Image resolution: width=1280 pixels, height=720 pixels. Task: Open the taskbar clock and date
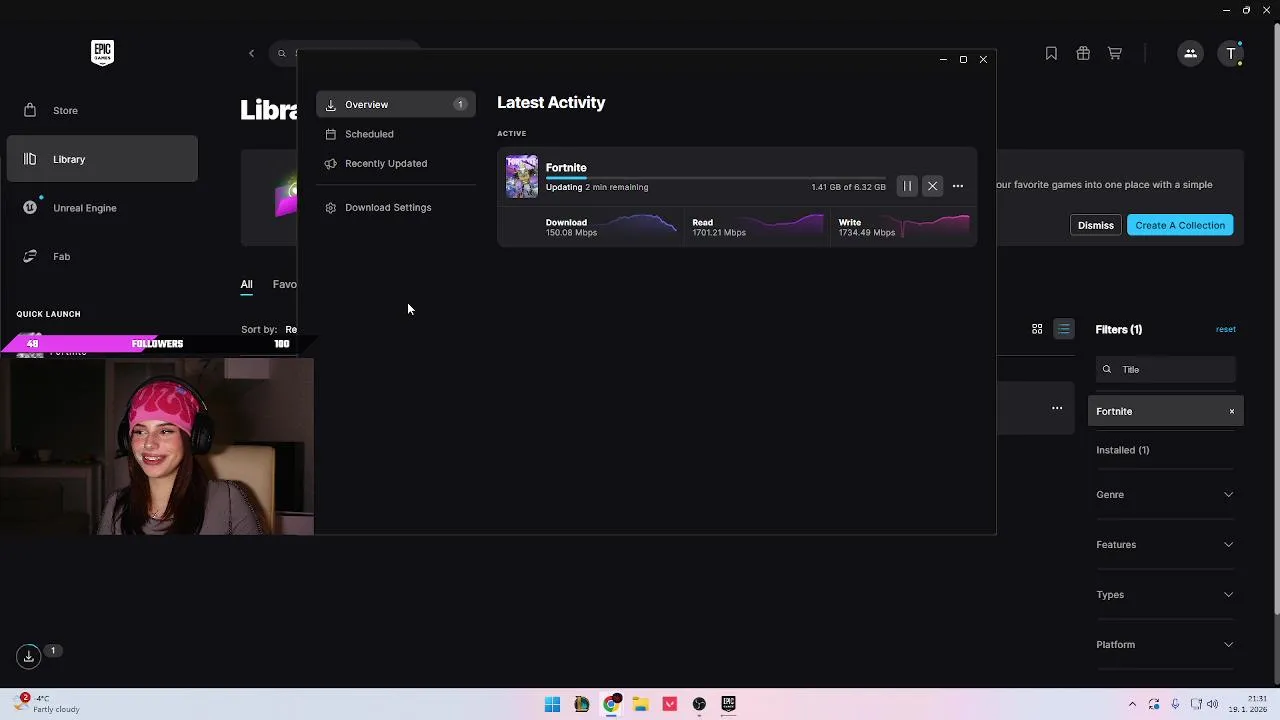tap(1247, 704)
